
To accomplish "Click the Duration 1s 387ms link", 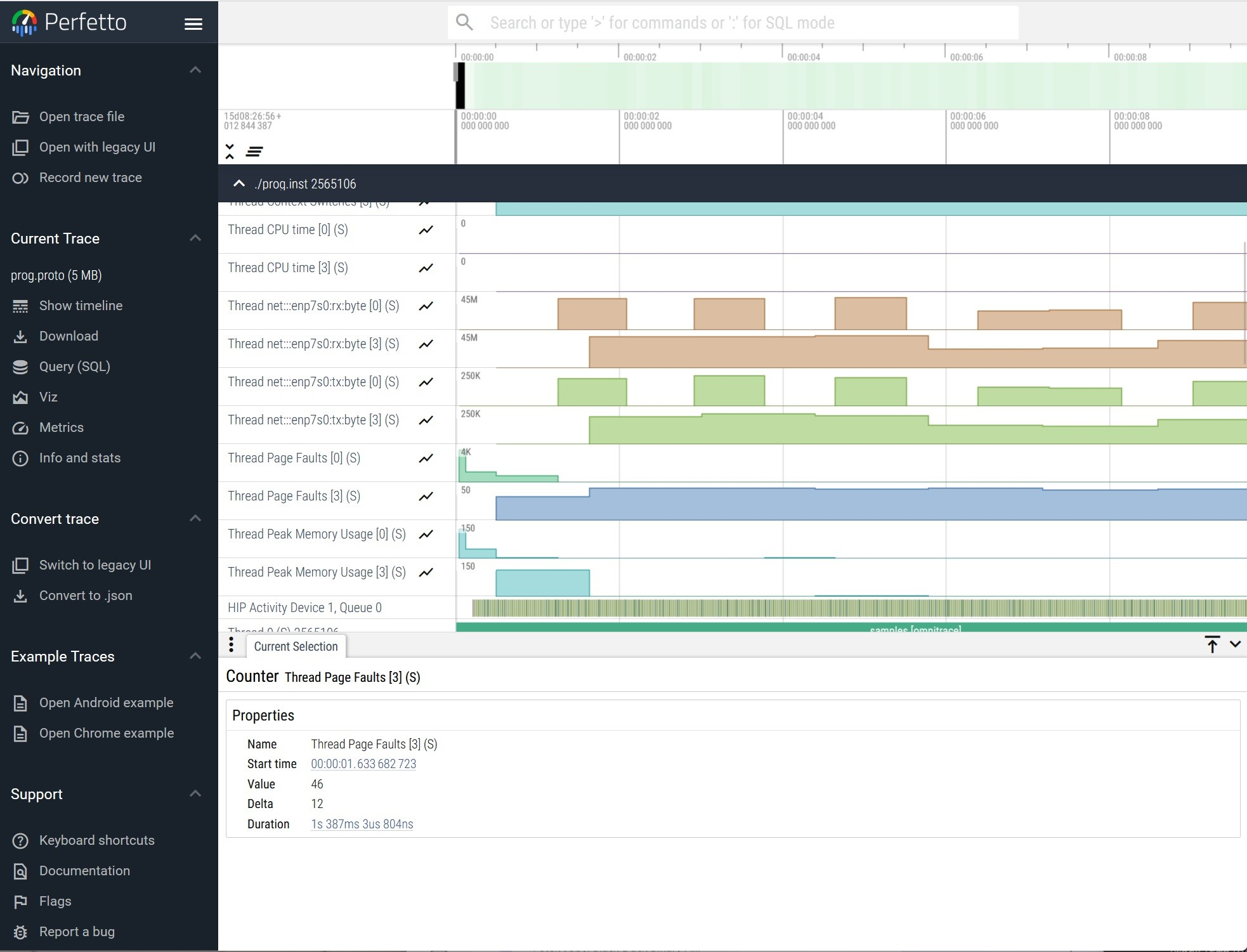I will pos(362,825).
